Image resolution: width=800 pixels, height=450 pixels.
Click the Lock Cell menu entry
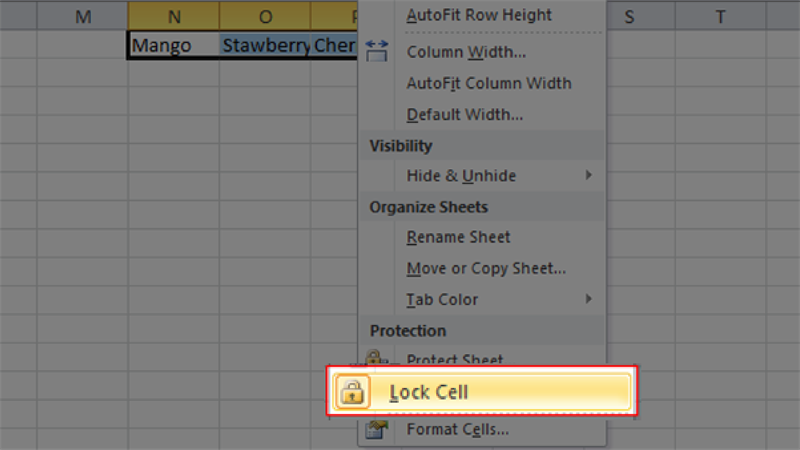point(482,392)
